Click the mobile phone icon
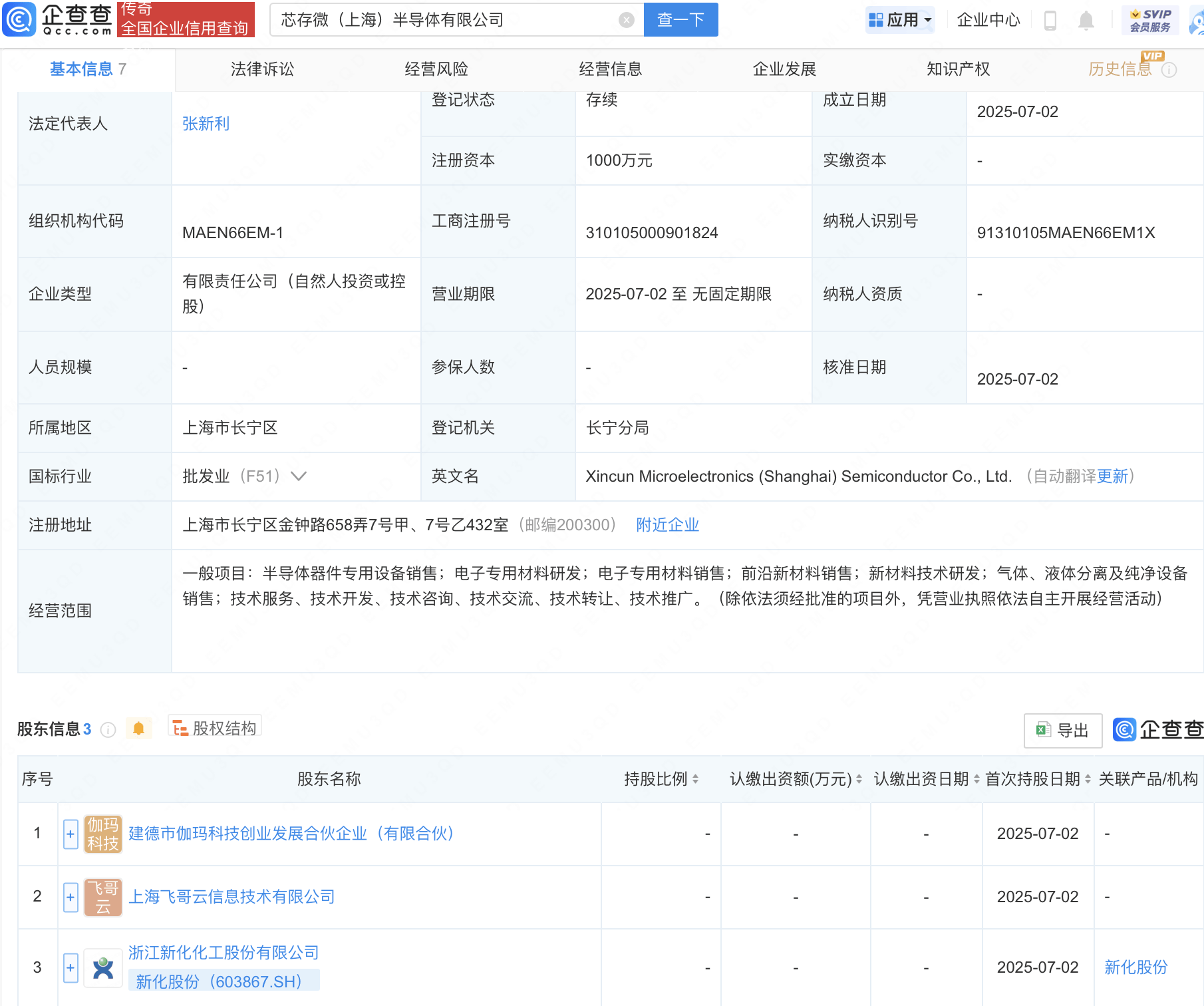Viewport: 1204px width, 1006px height. point(1050,21)
